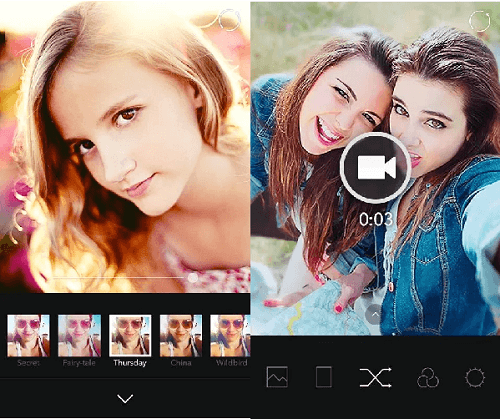Click the filter intensity slider handle
The width and height of the screenshot is (500, 419).
(x=193, y=277)
